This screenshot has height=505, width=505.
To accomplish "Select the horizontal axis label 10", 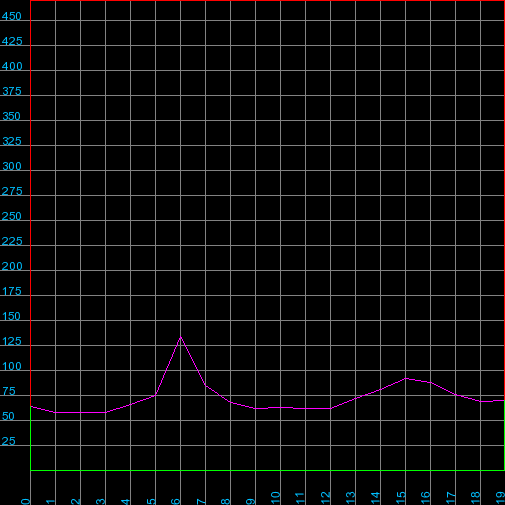I will (275, 498).
